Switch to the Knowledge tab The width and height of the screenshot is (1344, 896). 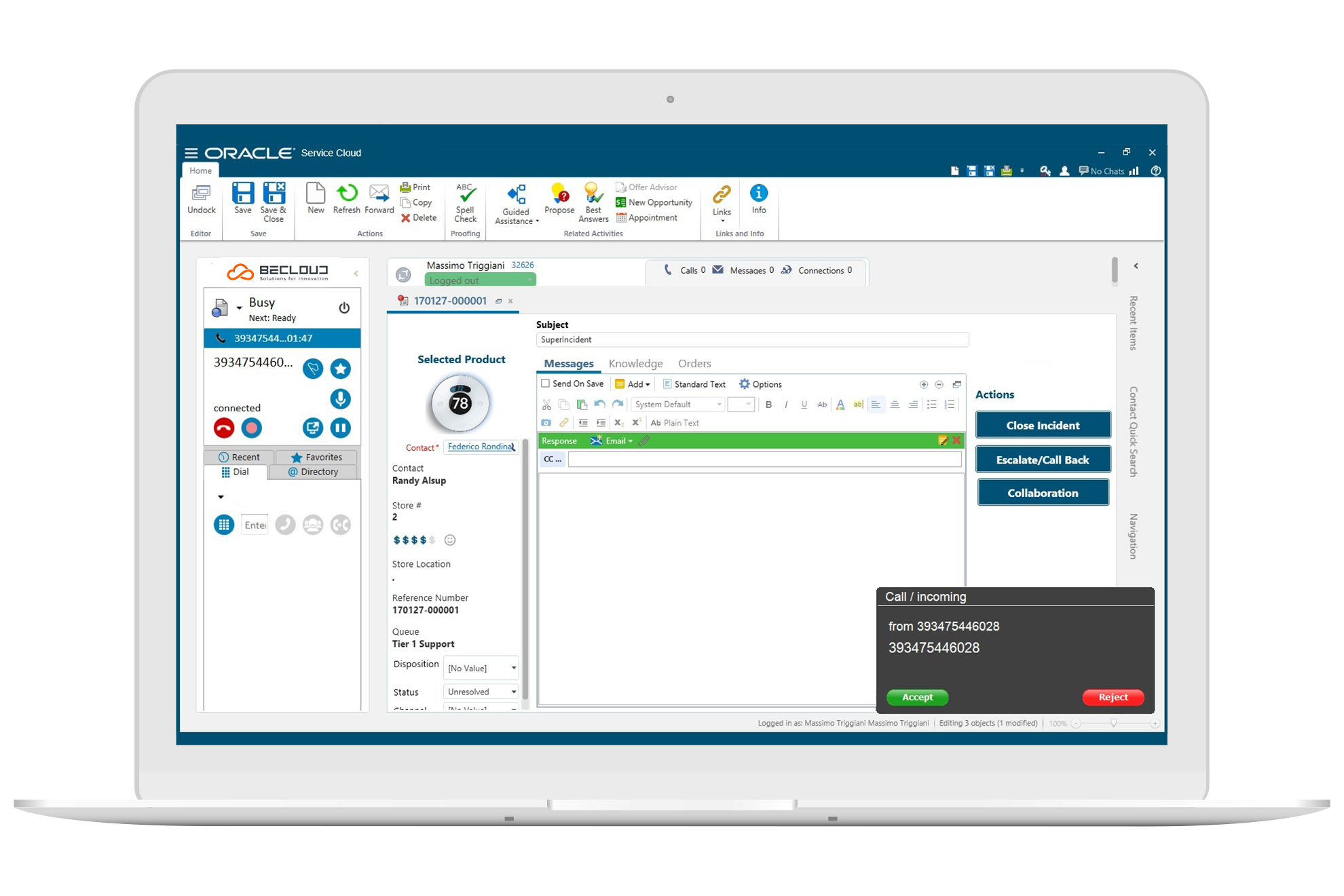635,364
